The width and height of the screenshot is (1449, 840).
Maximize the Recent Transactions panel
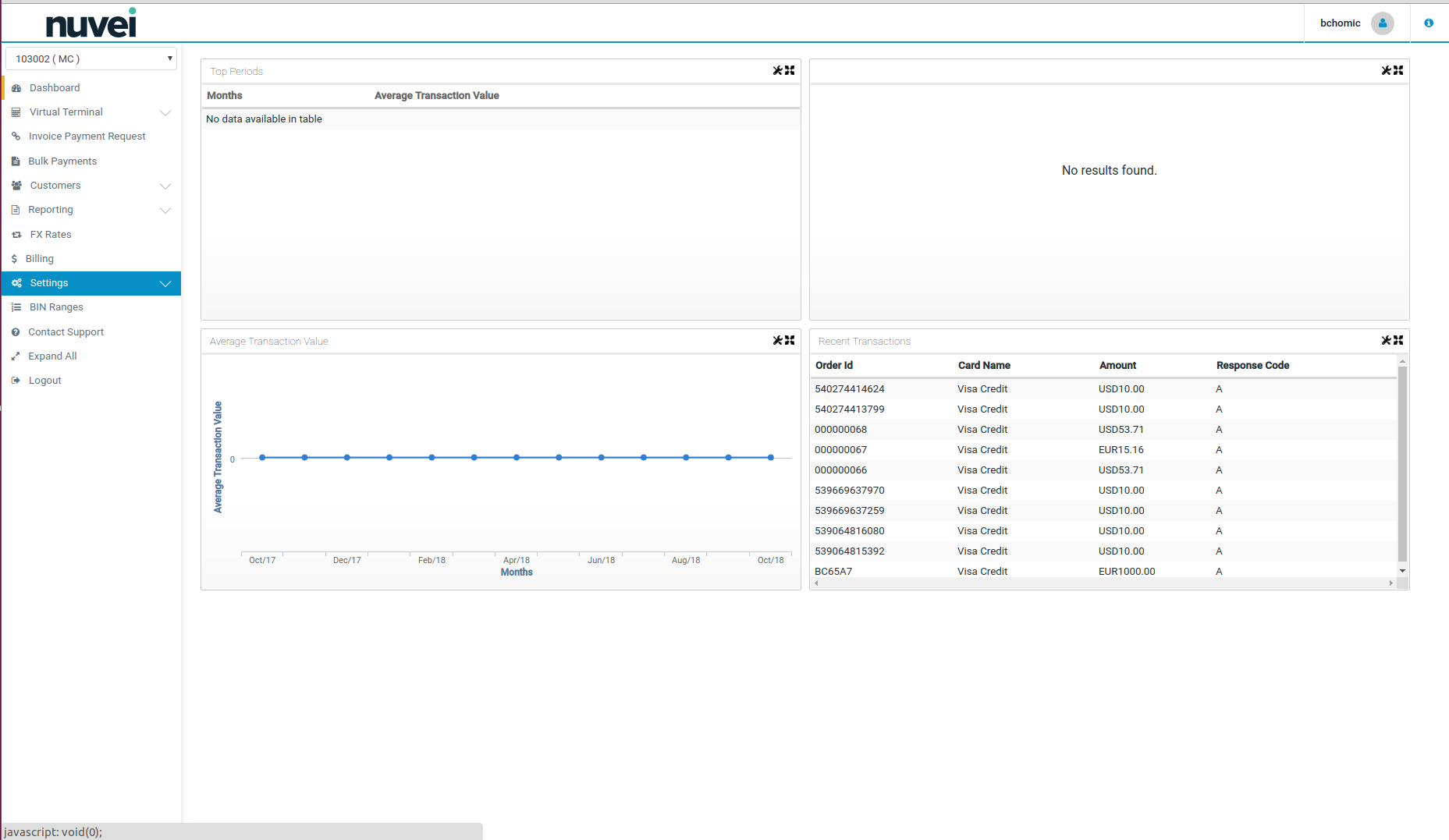1398,340
